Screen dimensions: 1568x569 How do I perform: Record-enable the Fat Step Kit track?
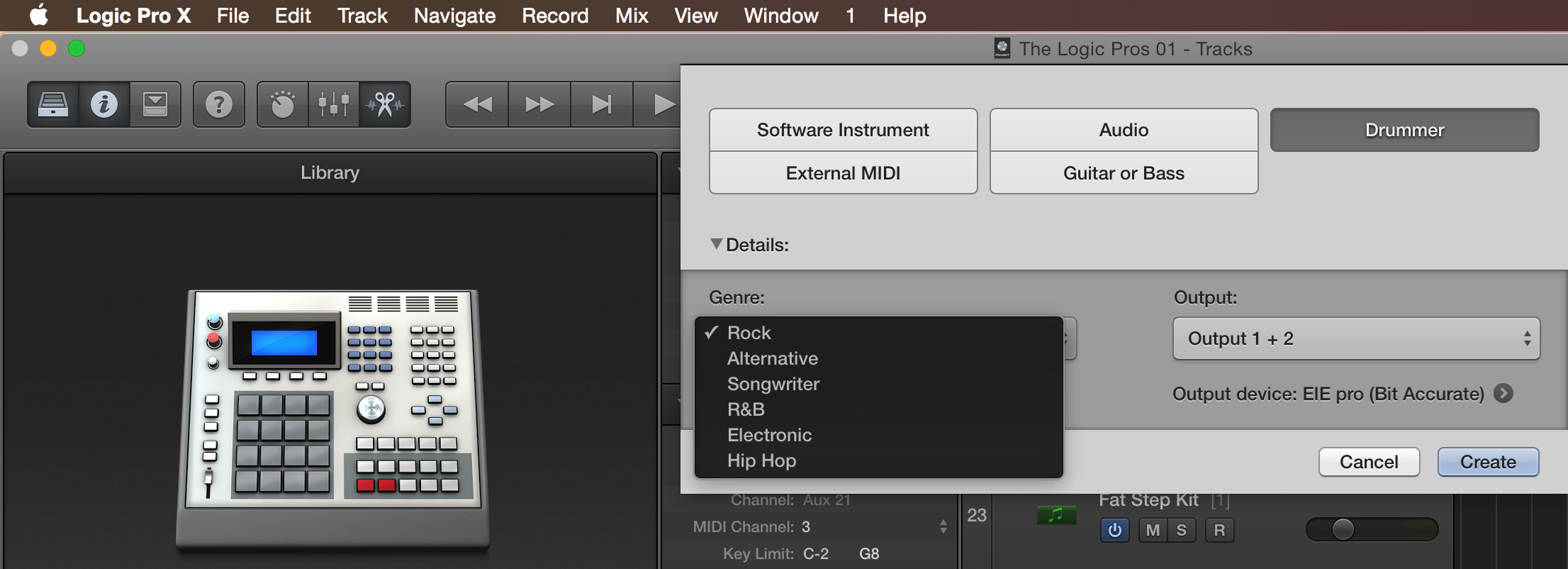coord(1219,530)
